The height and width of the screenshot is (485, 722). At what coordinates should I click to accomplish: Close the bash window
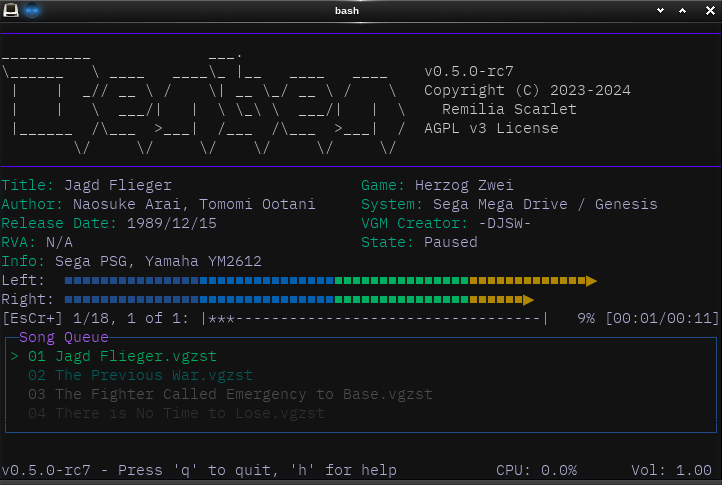(710, 11)
